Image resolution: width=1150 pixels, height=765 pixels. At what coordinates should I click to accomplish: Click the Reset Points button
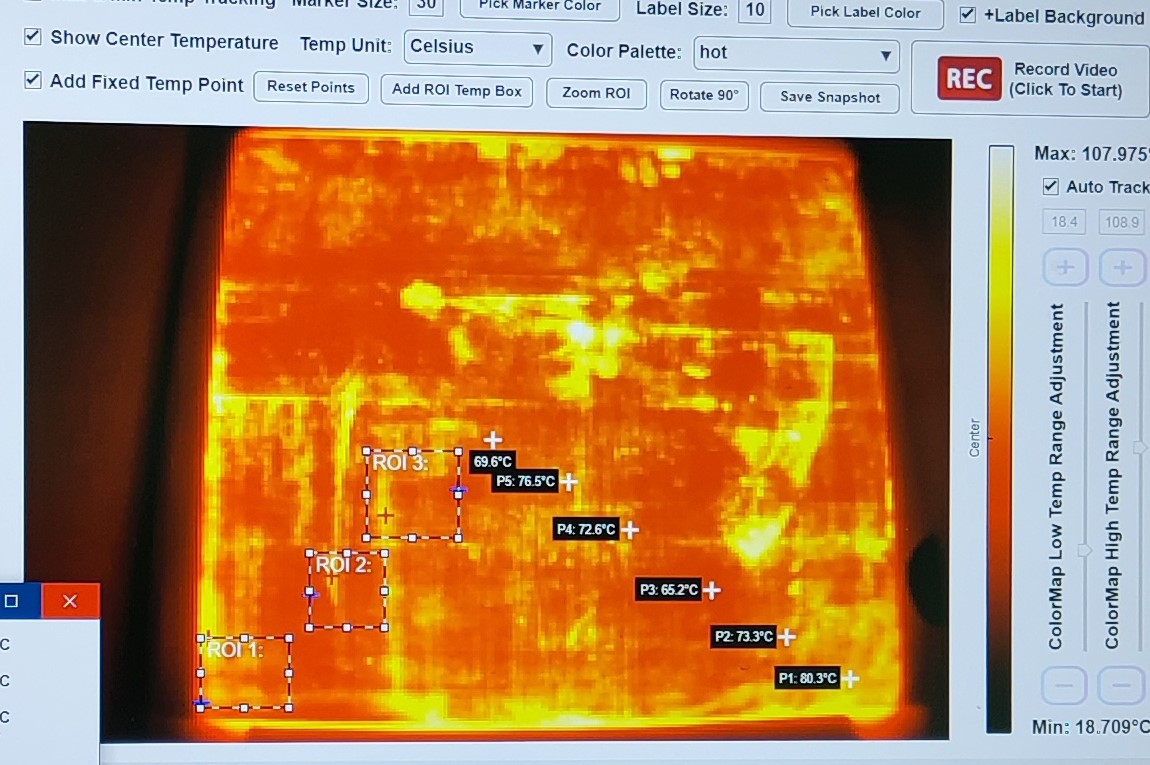(x=311, y=87)
